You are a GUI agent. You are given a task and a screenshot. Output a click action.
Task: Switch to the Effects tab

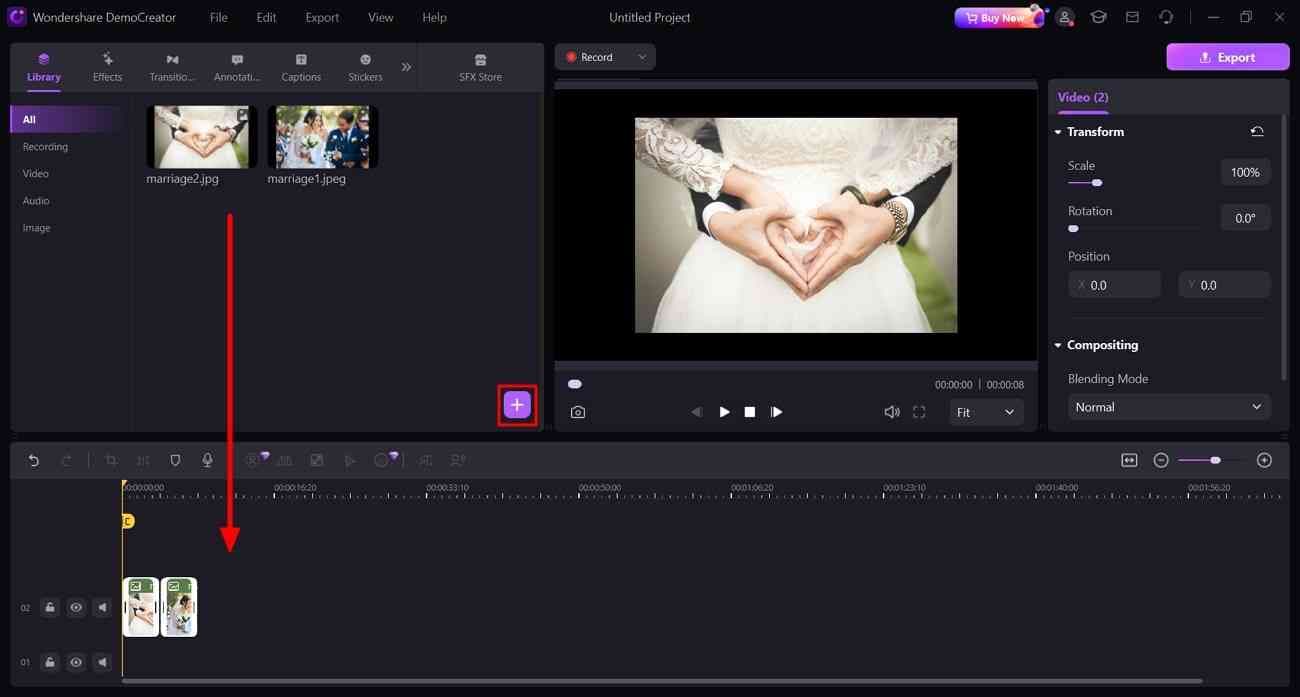(x=107, y=68)
